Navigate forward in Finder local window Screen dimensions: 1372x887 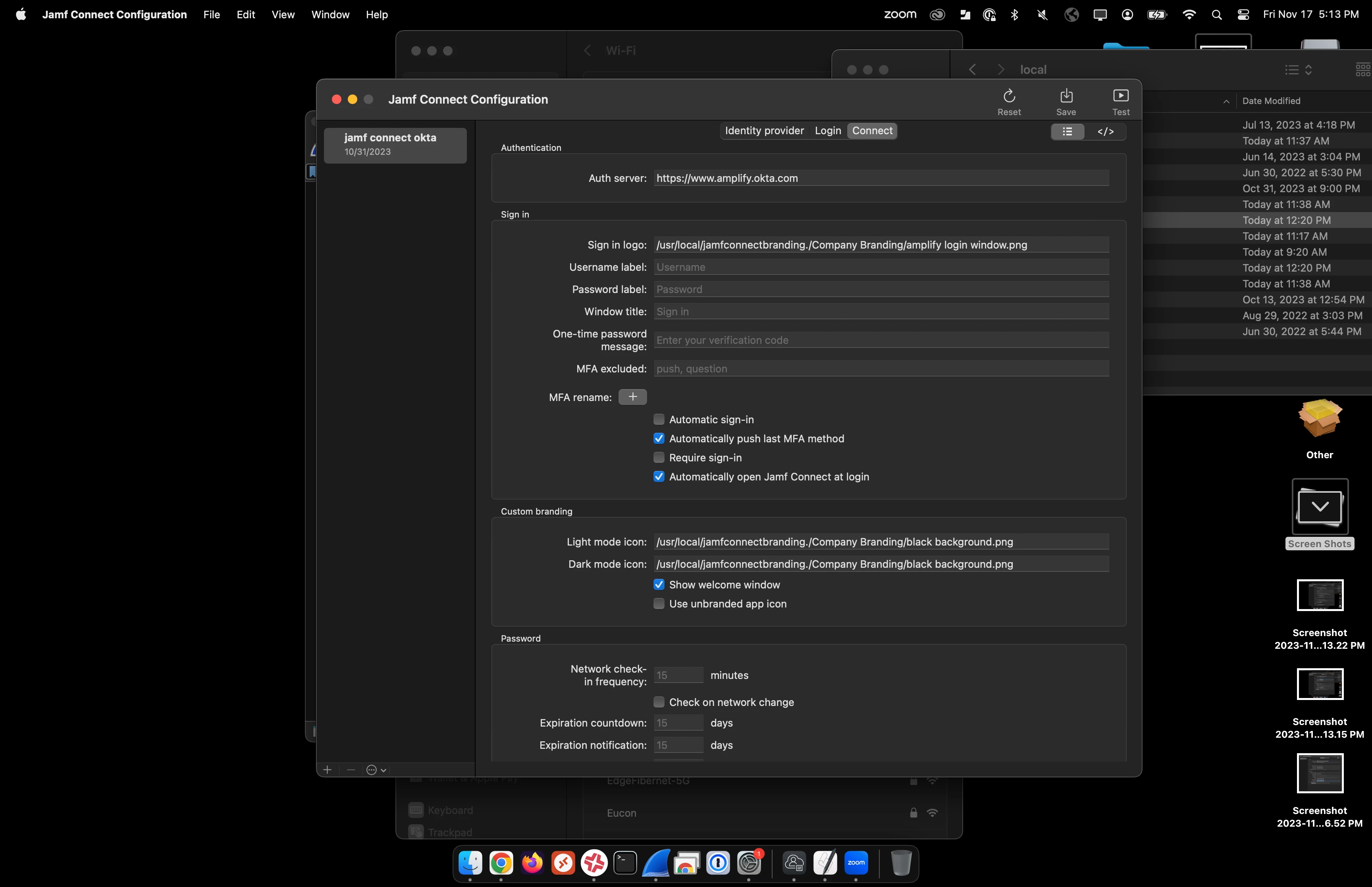point(1001,70)
